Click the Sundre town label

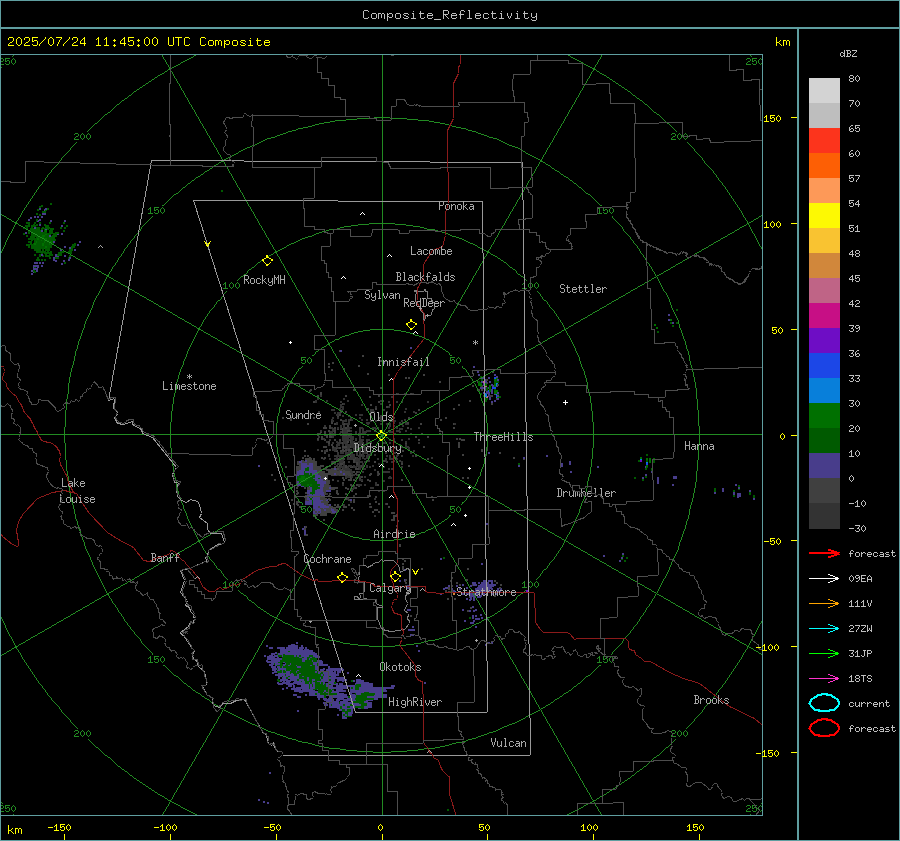click(x=303, y=415)
